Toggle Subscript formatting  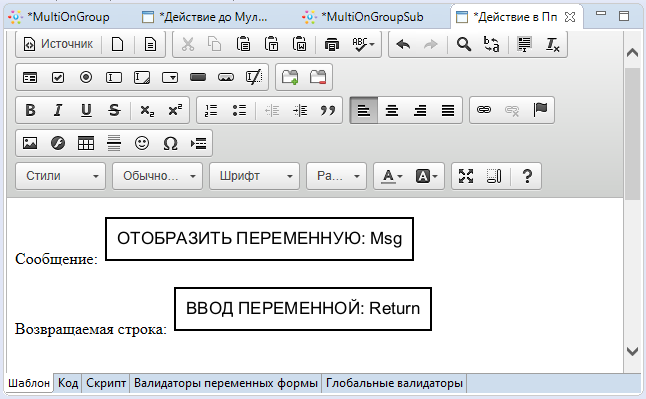[147, 110]
